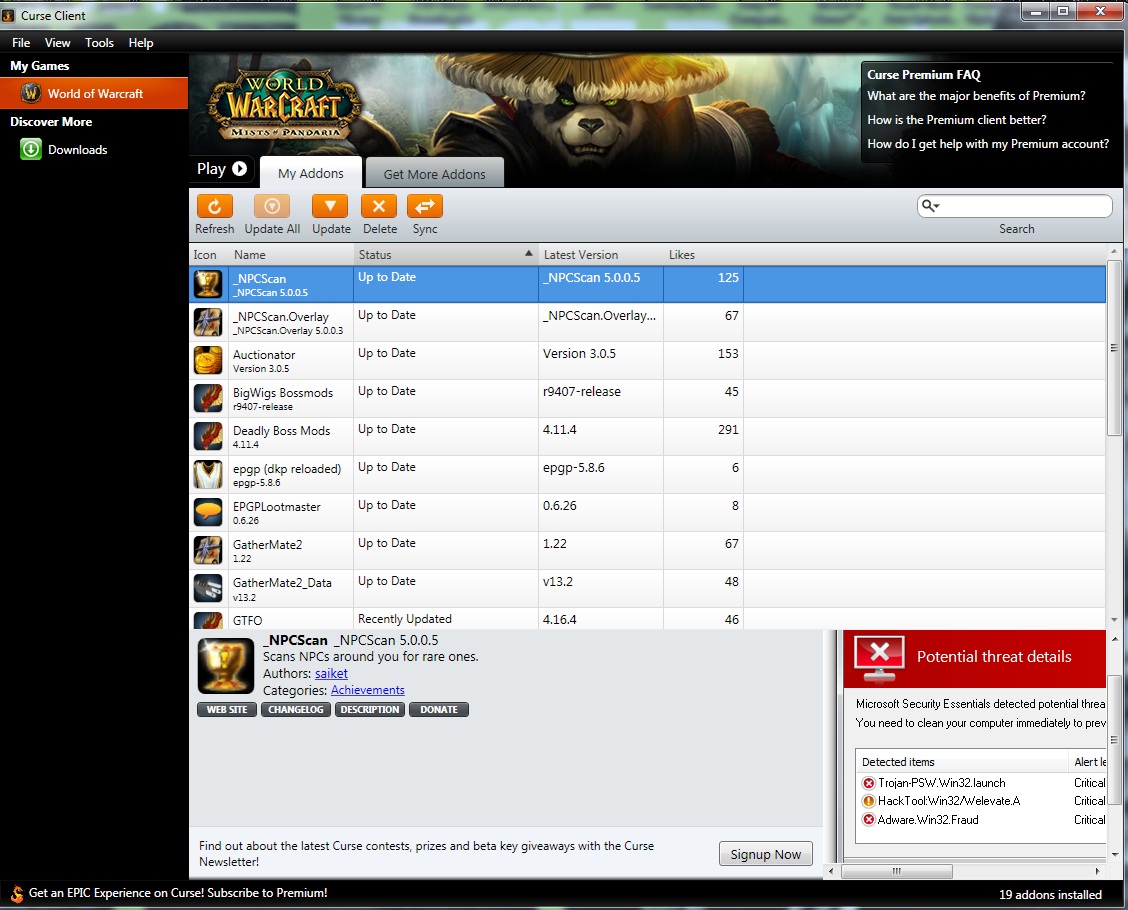Click the Delete addon icon
Screen dimensions: 1128x910
pos(379,208)
